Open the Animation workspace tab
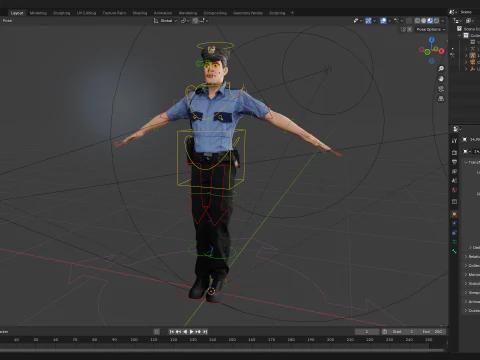Screen dimensions: 480x360 click(163, 13)
